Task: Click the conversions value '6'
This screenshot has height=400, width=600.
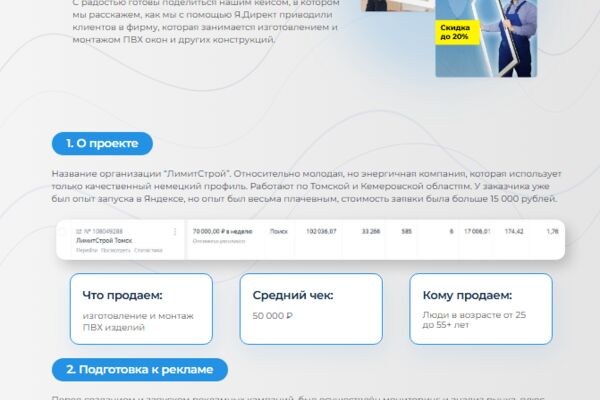Action: point(452,232)
